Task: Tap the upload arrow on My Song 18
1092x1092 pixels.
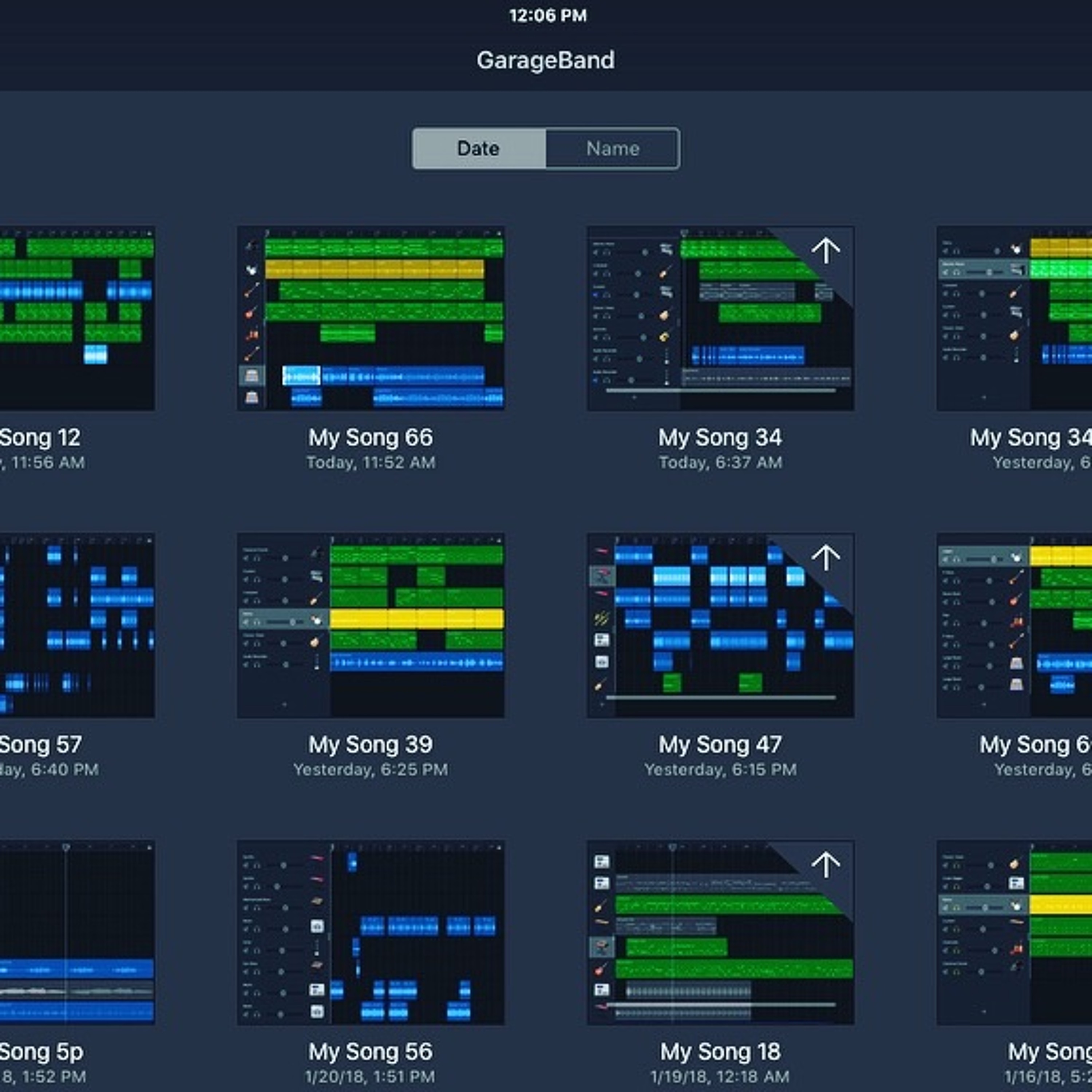Action: [826, 865]
